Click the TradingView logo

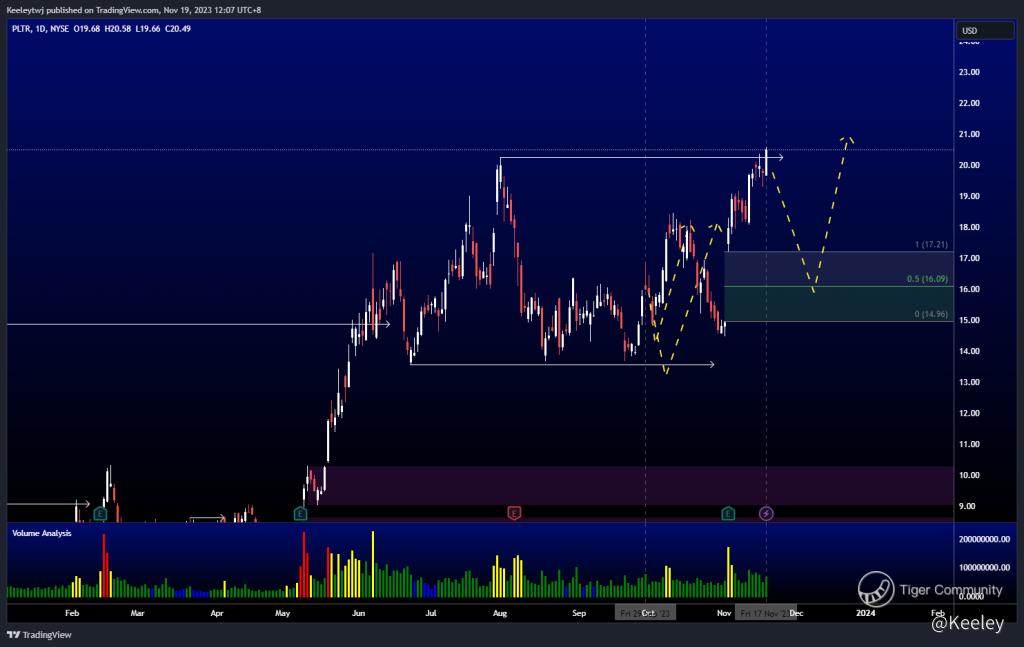click(x=39, y=635)
